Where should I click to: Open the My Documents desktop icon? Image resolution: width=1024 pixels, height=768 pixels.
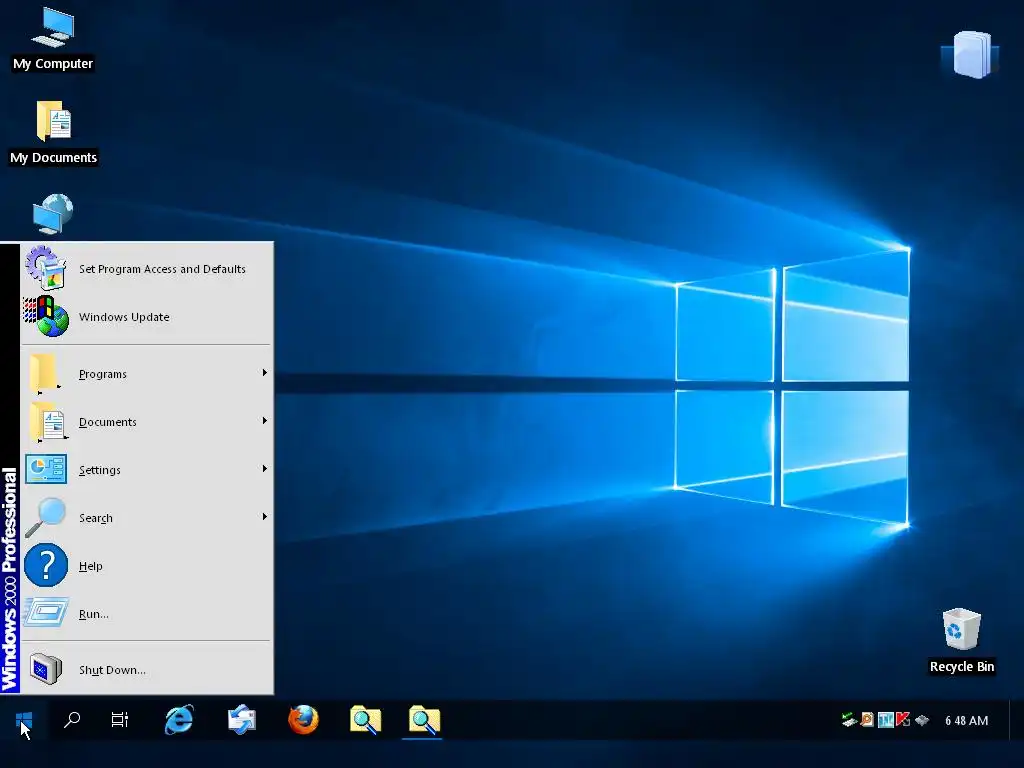53,133
